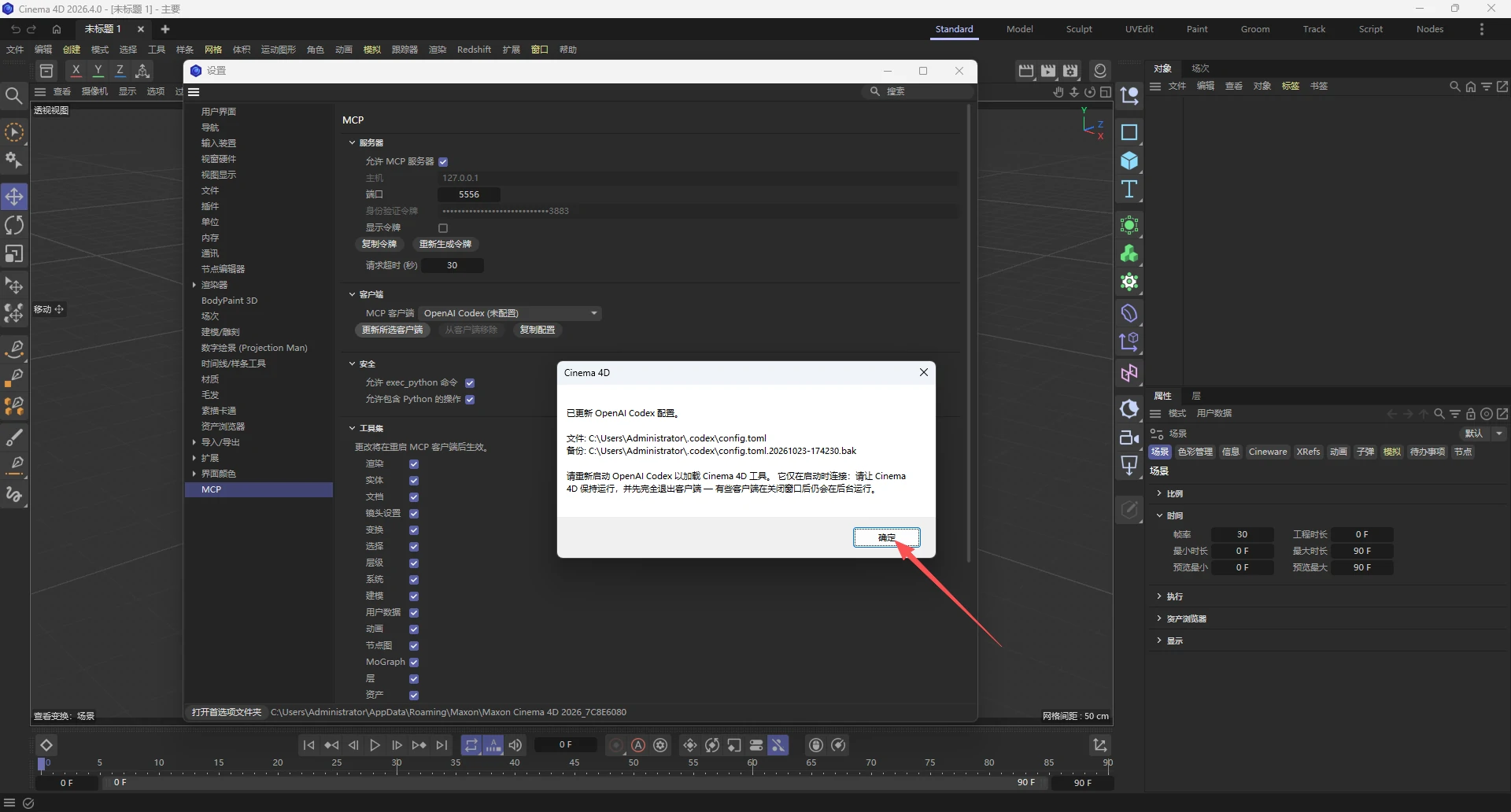This screenshot has width=1511, height=812.
Task: Collapse the 服务器 section
Action: click(352, 142)
